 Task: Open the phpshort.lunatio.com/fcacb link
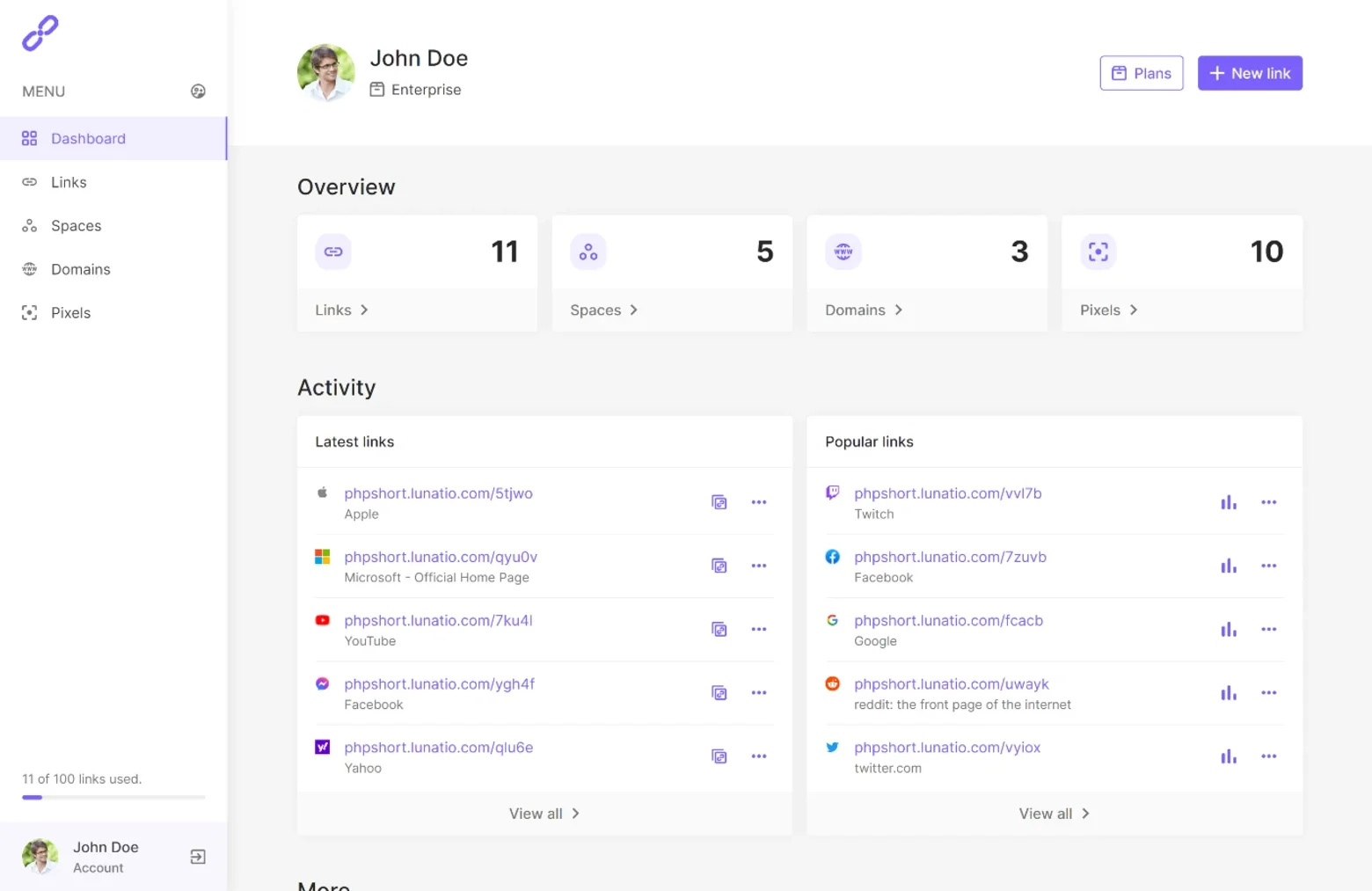(948, 620)
